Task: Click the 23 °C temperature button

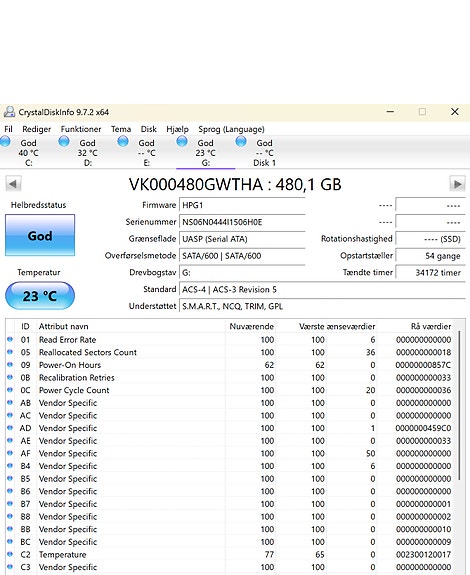Action: (40, 296)
